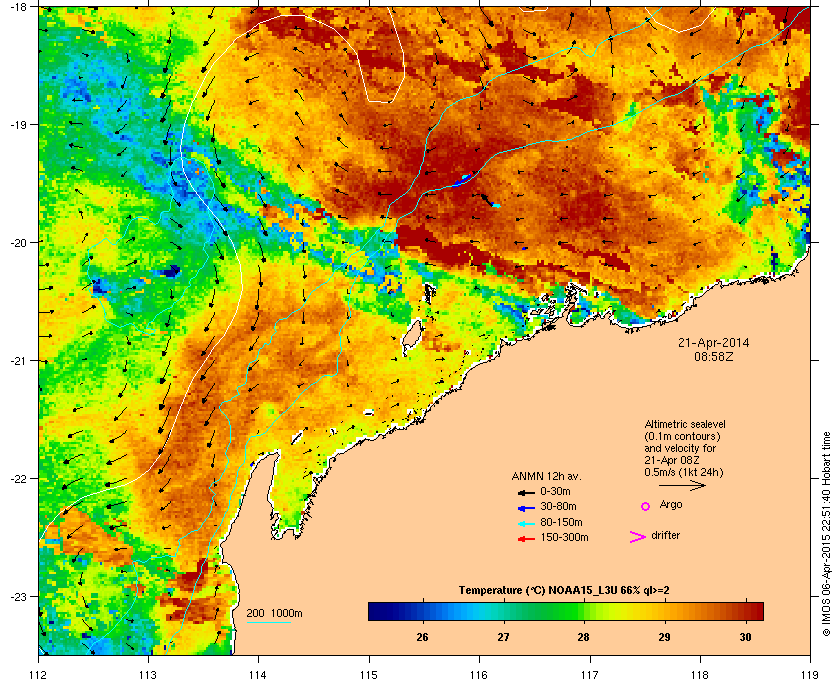Click the longitude axis label '116'
This screenshot has width=840, height=680.
pos(479,674)
